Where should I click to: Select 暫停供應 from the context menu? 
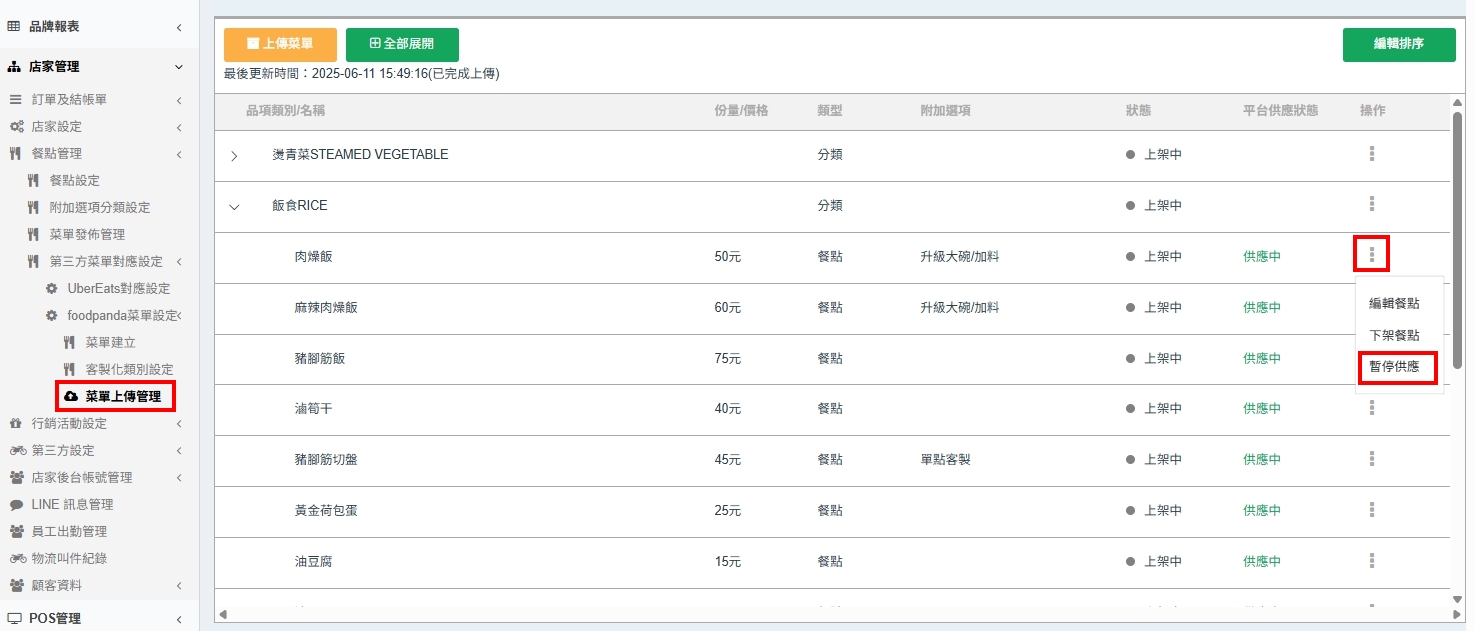tap(1394, 367)
